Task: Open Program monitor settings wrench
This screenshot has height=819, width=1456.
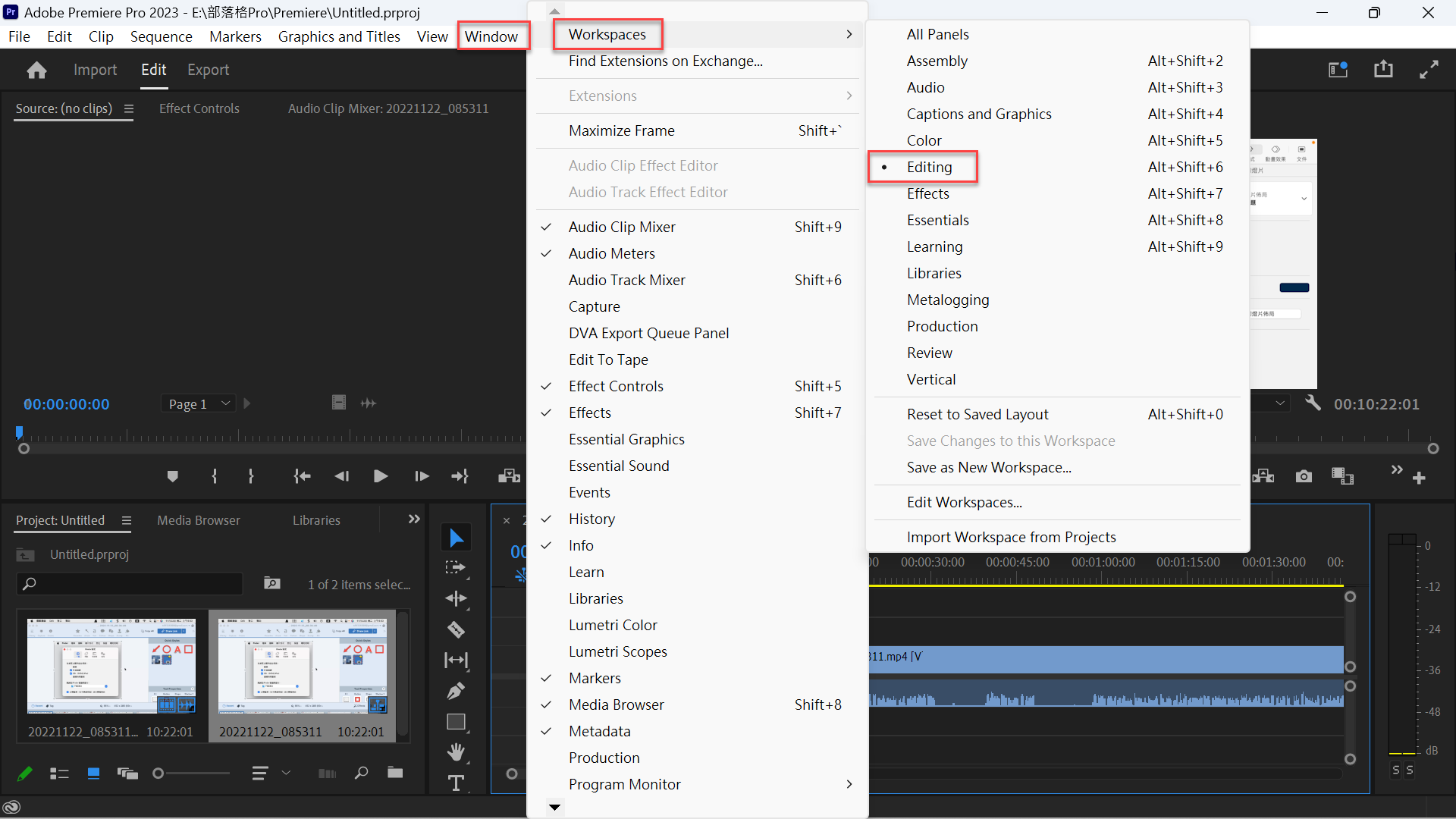Action: click(1313, 403)
